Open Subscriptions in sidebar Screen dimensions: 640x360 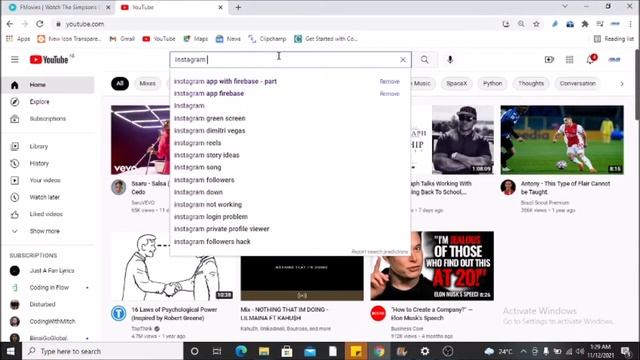point(48,119)
